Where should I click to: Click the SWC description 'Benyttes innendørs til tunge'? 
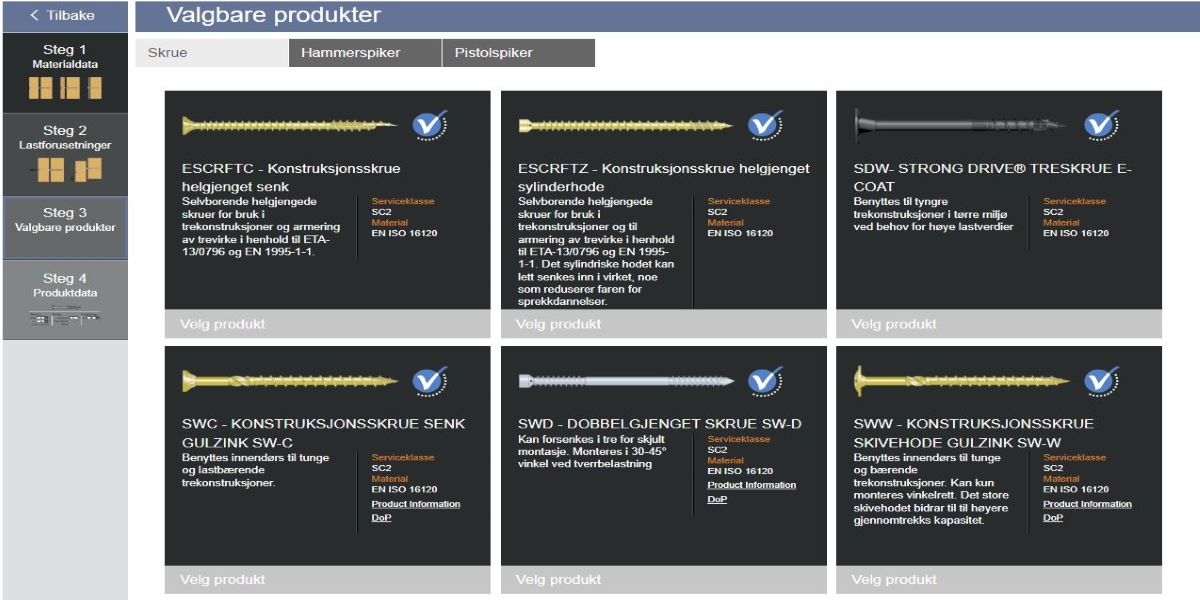[254, 470]
